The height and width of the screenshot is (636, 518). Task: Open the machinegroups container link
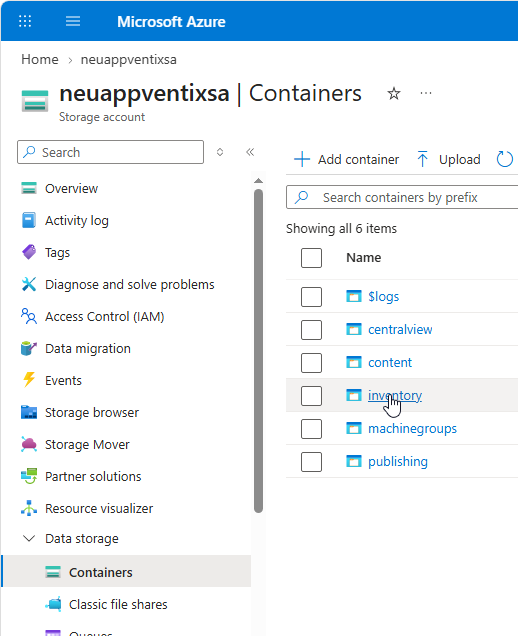[412, 429]
